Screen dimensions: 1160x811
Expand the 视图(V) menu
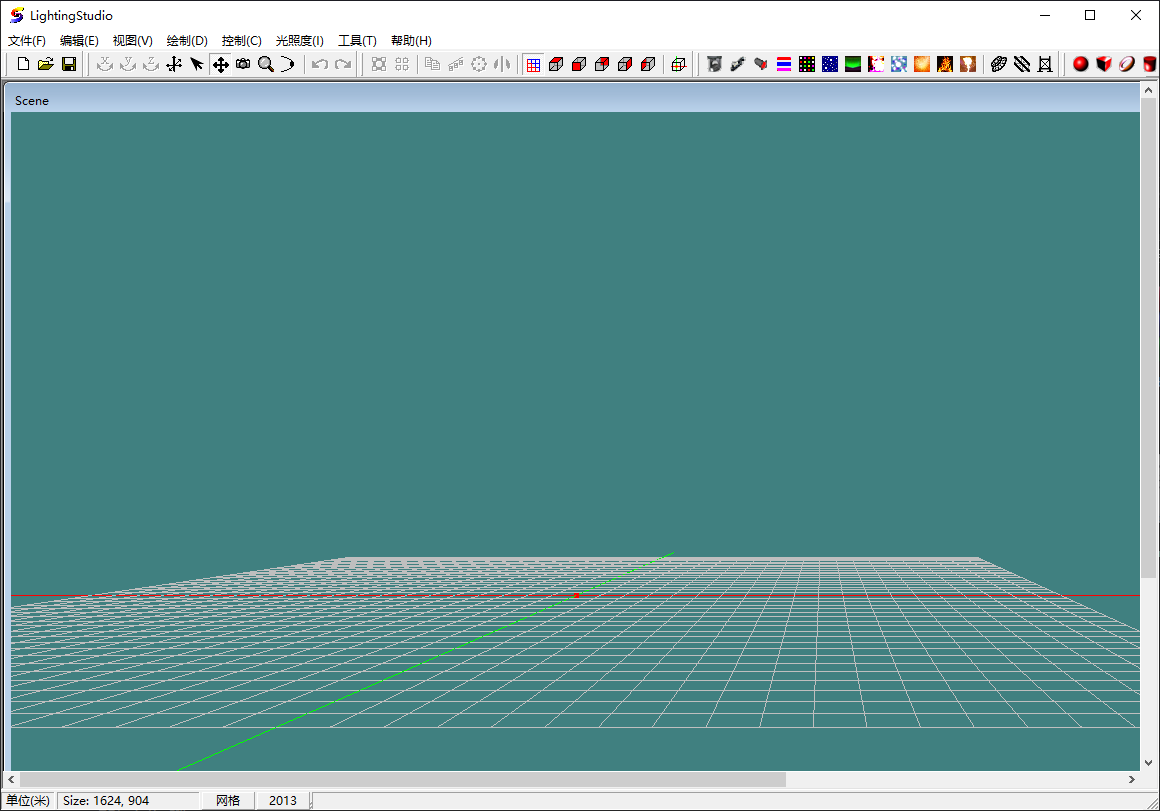133,41
